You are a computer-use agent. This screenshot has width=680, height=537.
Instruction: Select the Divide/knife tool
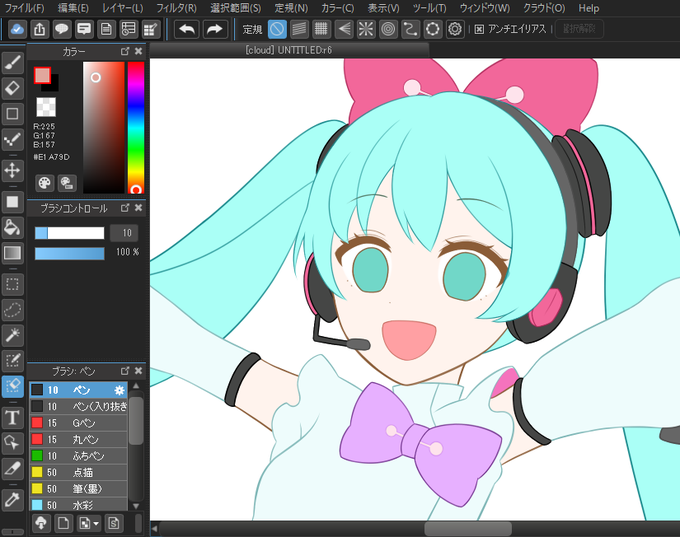(12, 468)
